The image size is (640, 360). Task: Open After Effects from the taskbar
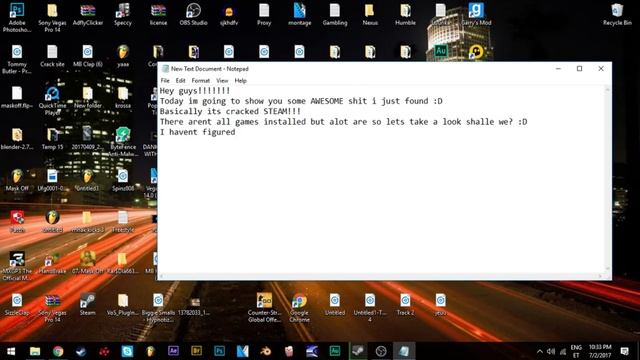coord(173,351)
